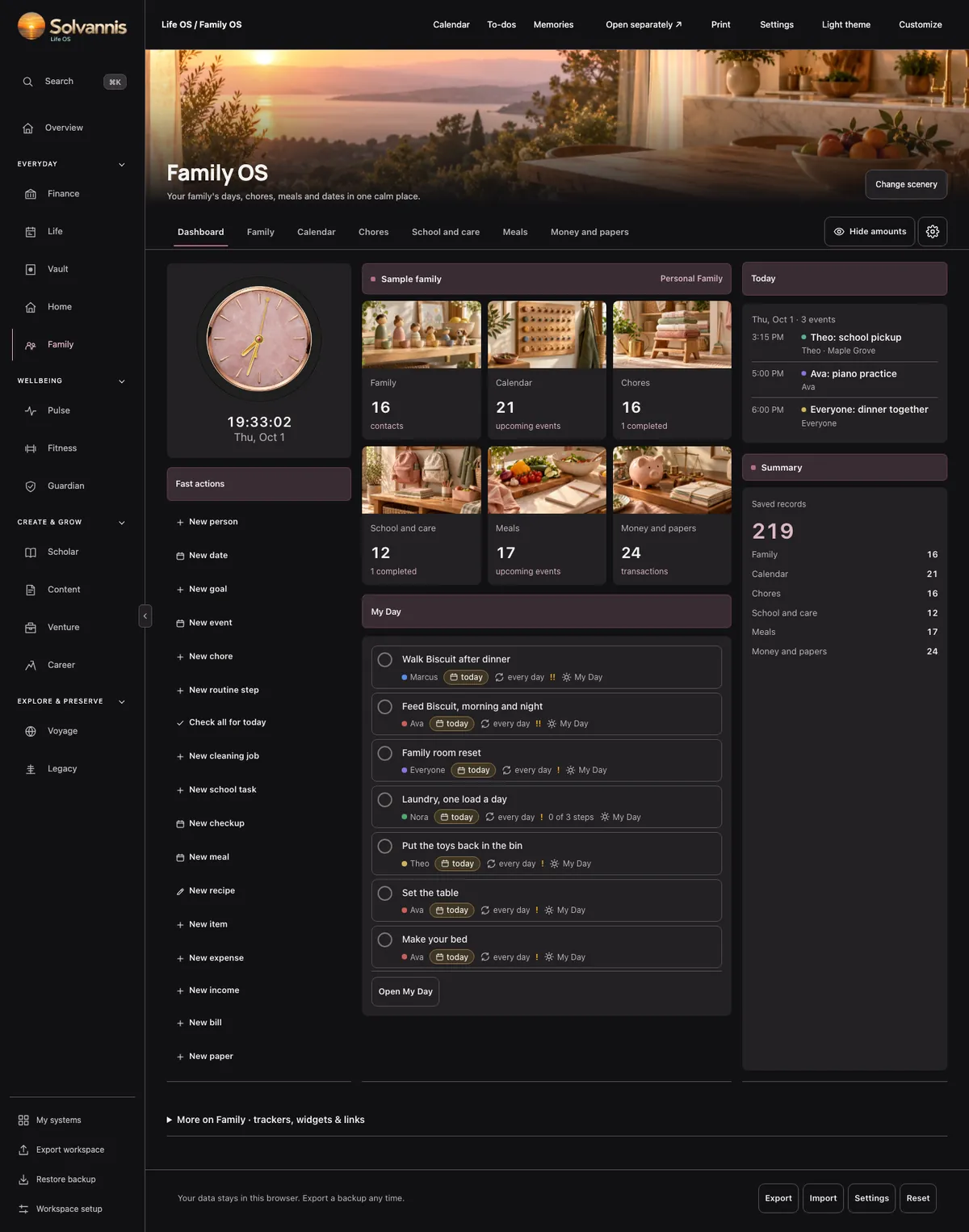Screen dimensions: 969x1232
Task: Click the ⌘K search shortcut badge
Action: [x=115, y=82]
